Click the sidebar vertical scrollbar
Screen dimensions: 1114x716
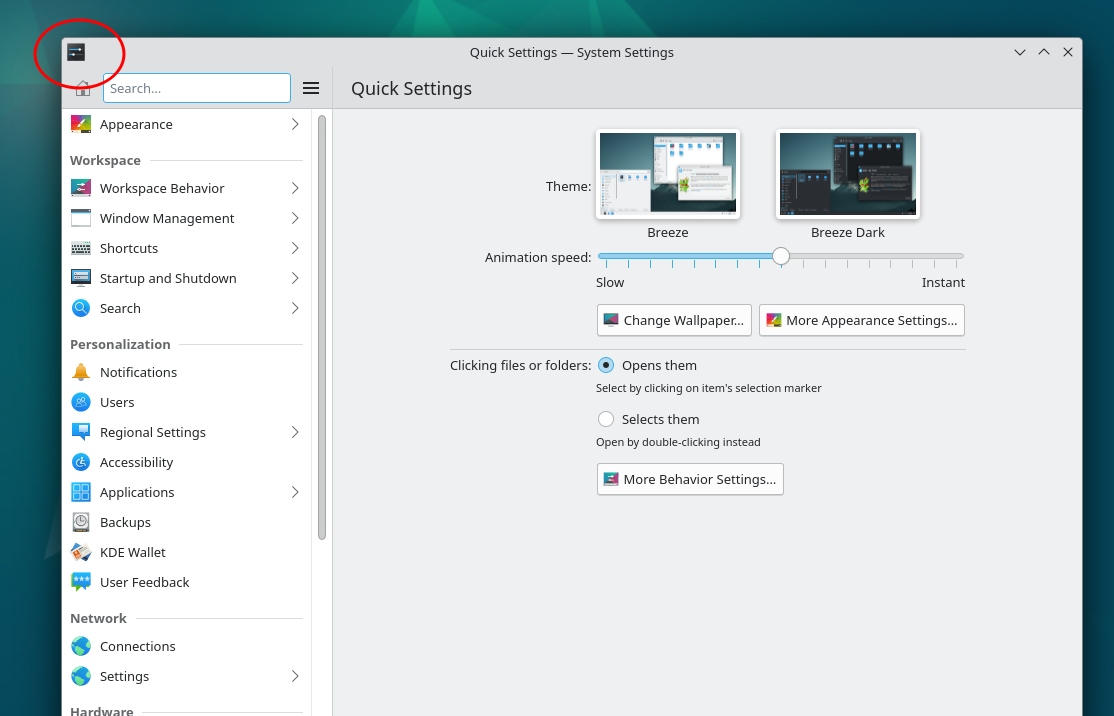click(322, 327)
